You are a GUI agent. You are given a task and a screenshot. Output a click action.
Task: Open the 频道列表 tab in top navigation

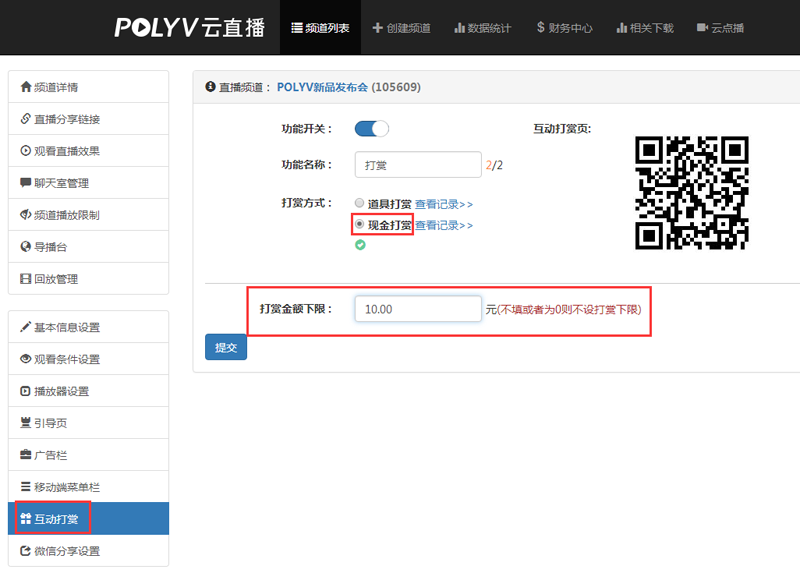320,28
